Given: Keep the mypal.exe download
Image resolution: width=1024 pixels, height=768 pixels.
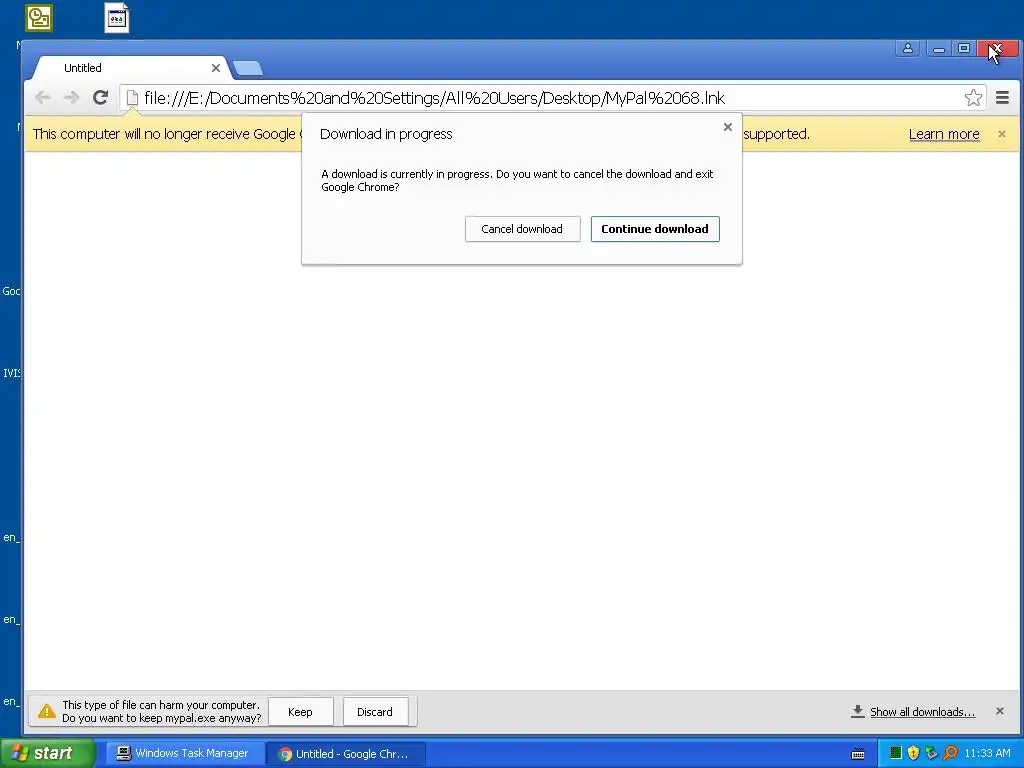Looking at the screenshot, I should tap(300, 712).
